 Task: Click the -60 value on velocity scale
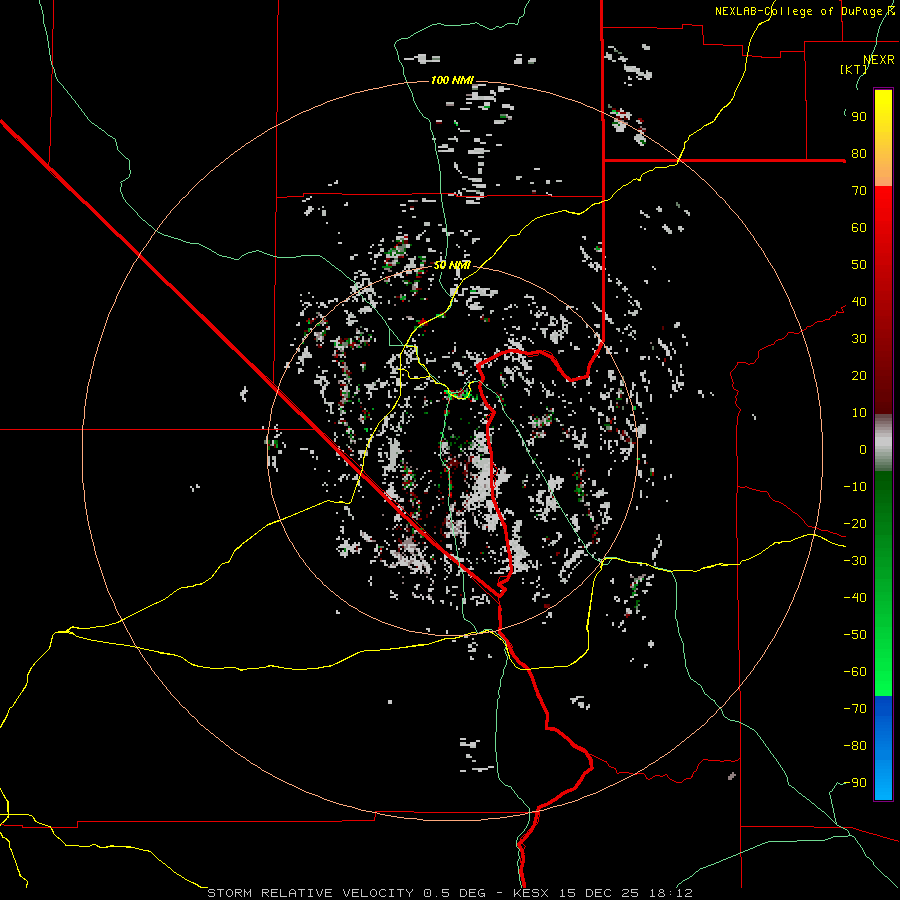[x=855, y=672]
